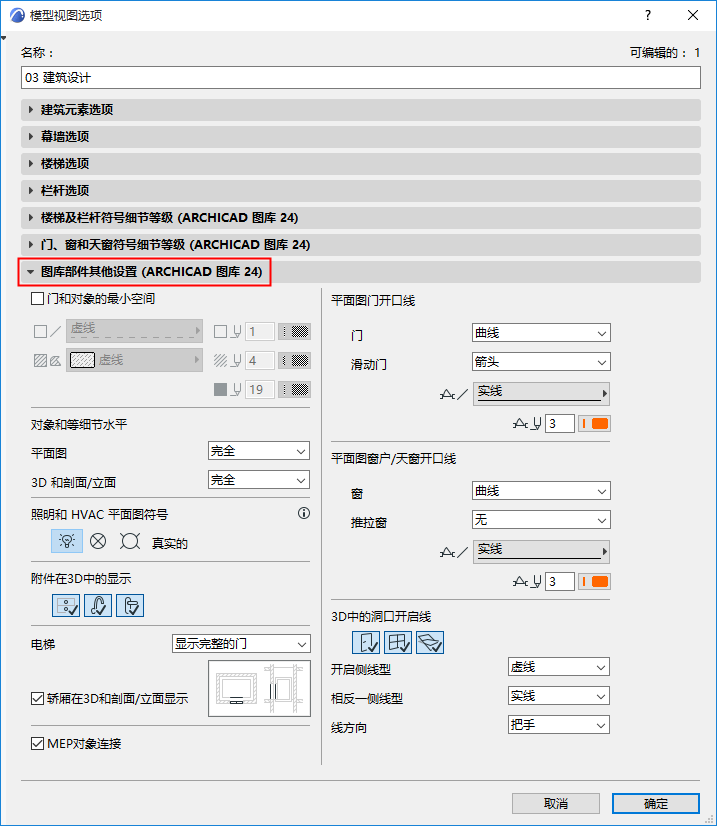
Task: Toggle the hatch fill checkbox in minimal space
Action: click(x=41, y=360)
